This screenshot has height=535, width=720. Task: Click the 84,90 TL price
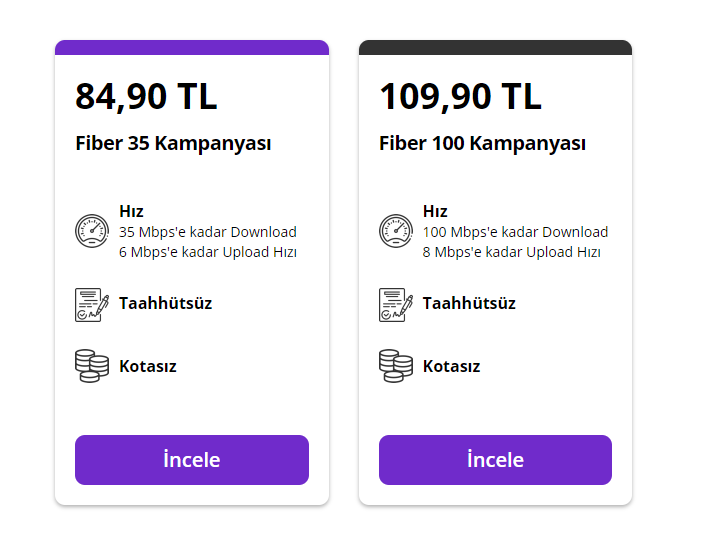[146, 97]
